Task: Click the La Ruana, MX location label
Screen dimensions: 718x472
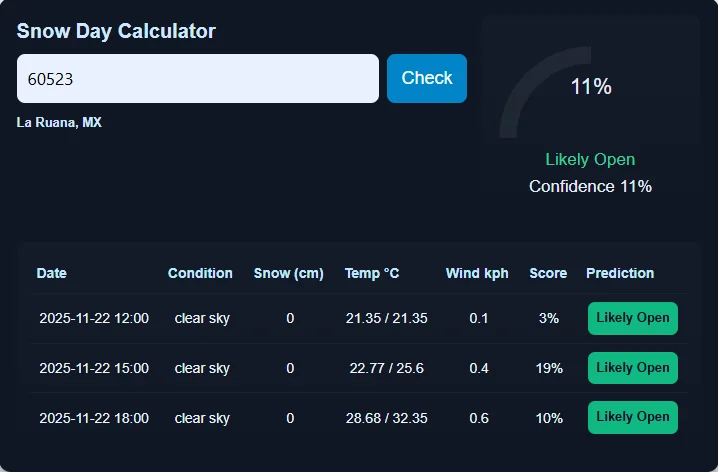Action: coord(59,123)
